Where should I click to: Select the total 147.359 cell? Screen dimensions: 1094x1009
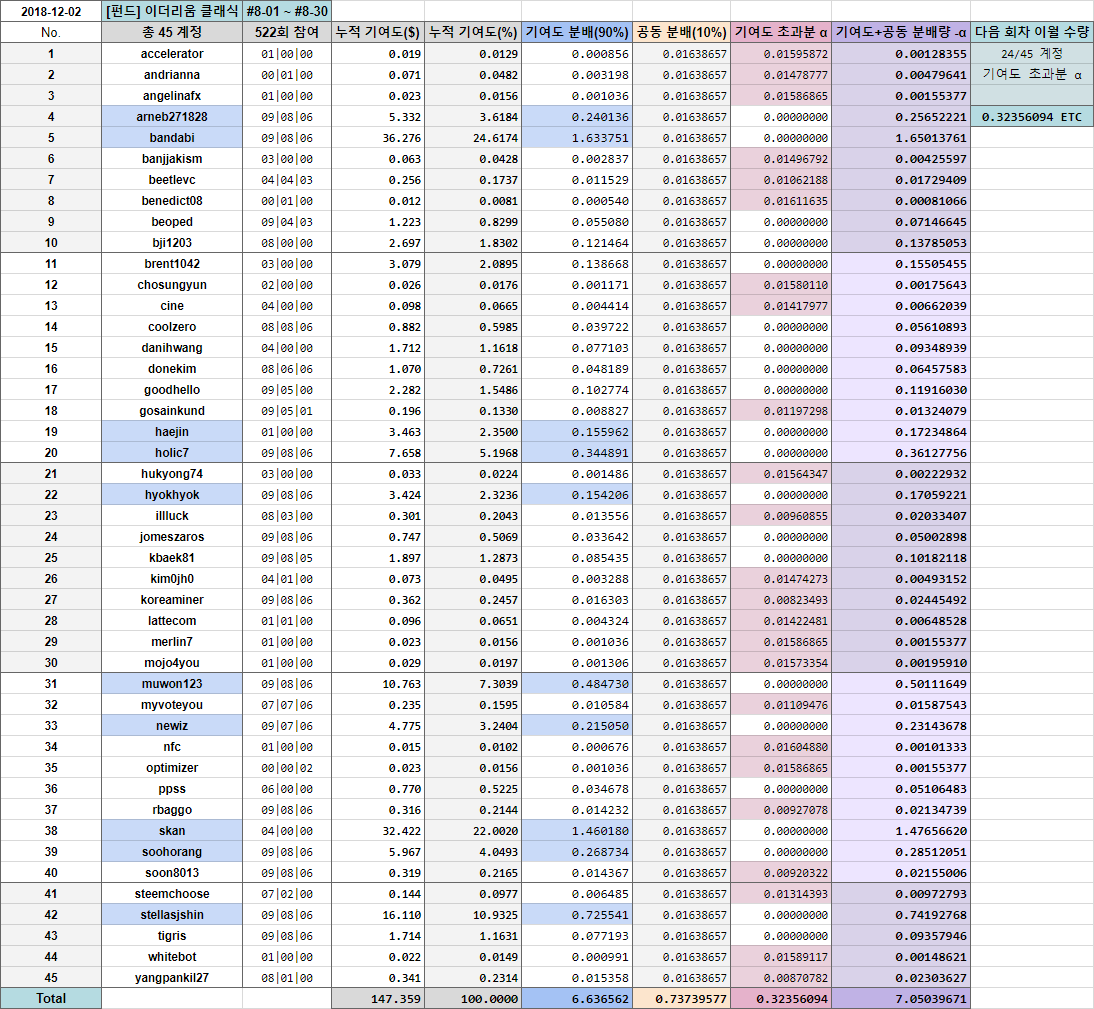pos(377,999)
